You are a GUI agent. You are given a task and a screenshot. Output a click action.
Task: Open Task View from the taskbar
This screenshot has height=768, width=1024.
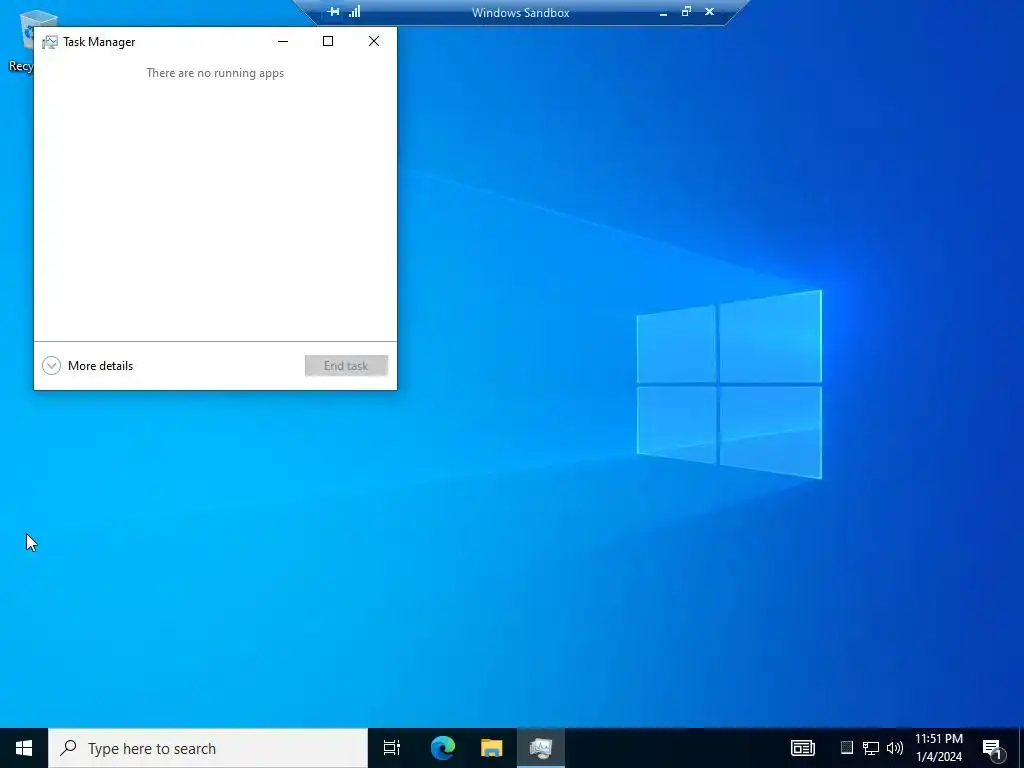click(392, 748)
